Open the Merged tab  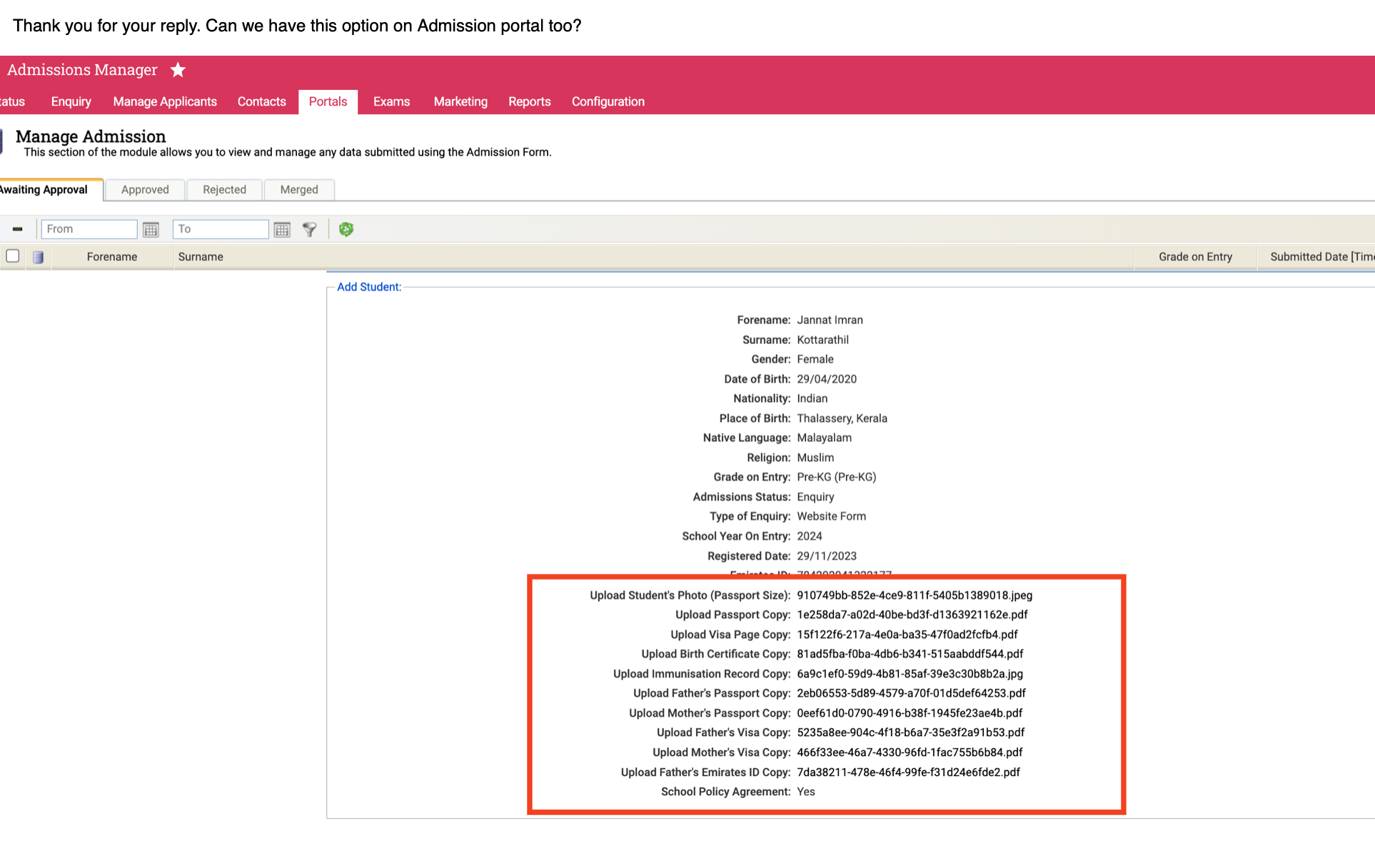point(298,190)
